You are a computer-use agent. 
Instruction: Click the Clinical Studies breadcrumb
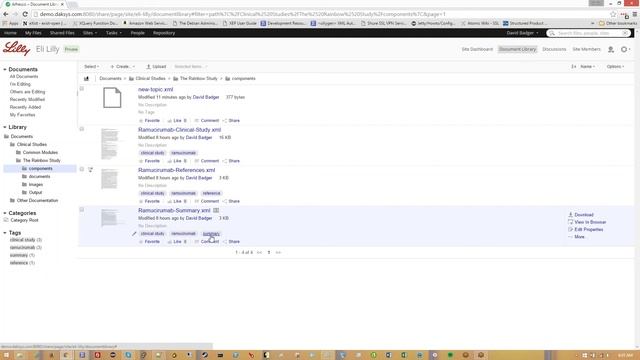pos(150,79)
